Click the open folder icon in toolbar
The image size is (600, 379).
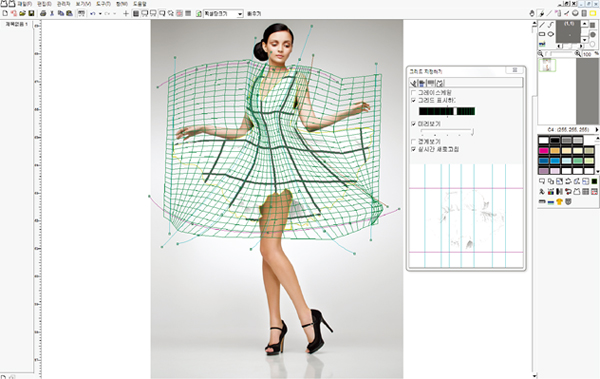tap(23, 13)
